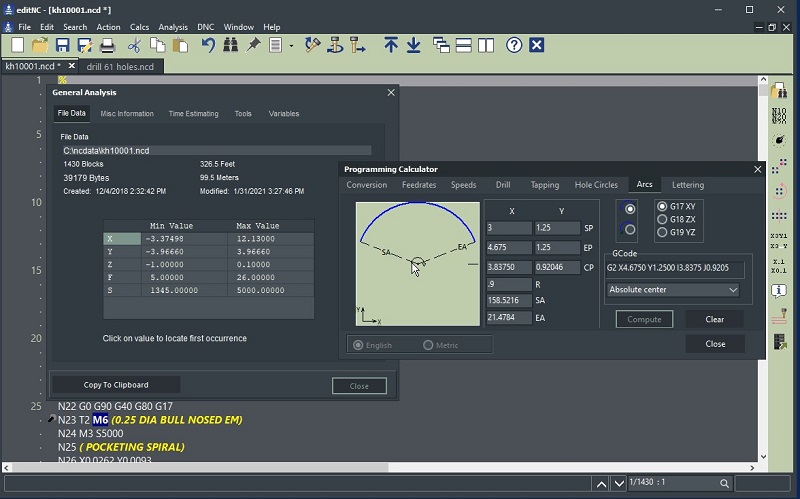Click the N10 renumber icon in right sidebar
This screenshot has height=499, width=800.
[779, 116]
